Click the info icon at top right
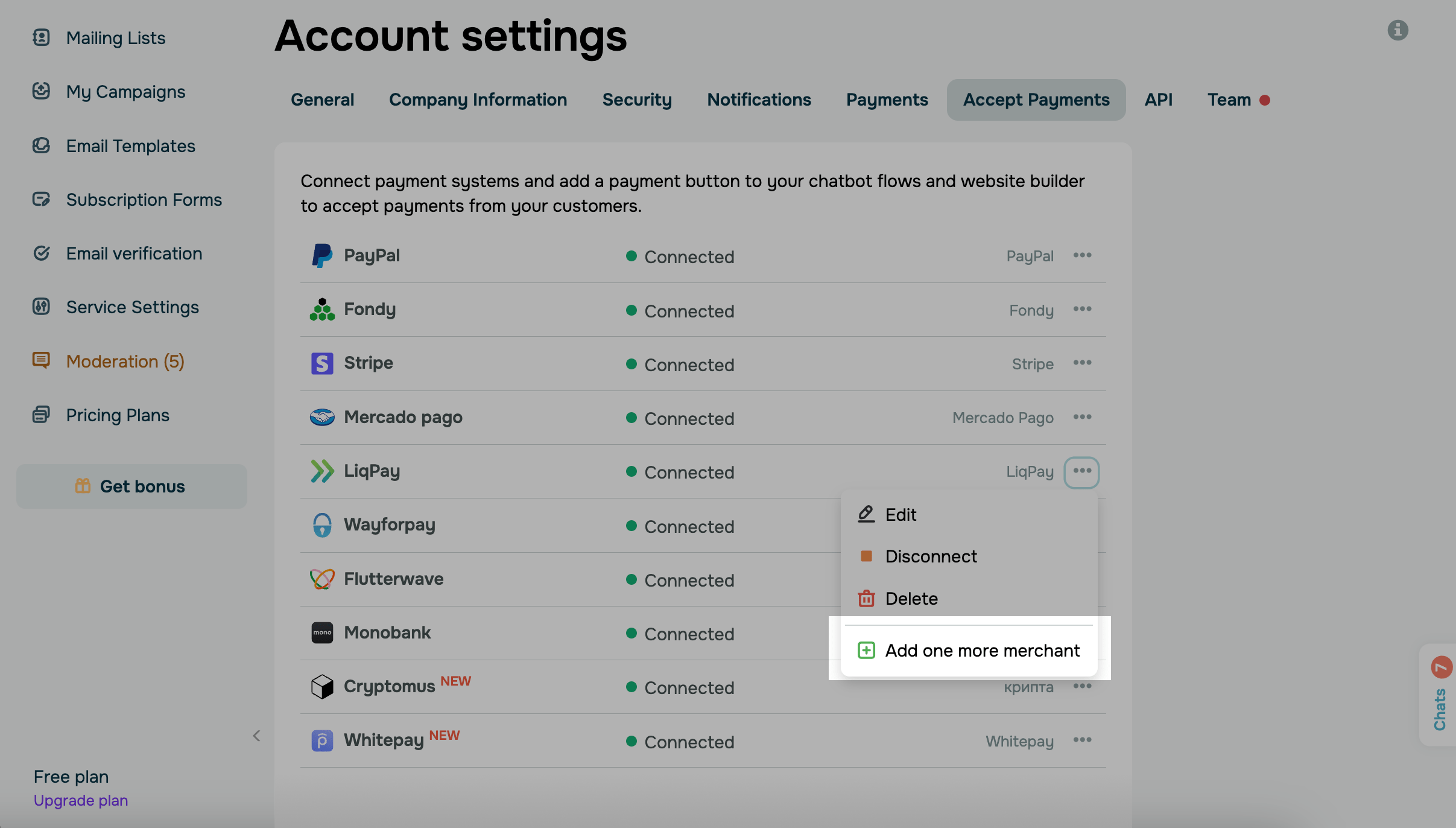1456x828 pixels. [1397, 30]
